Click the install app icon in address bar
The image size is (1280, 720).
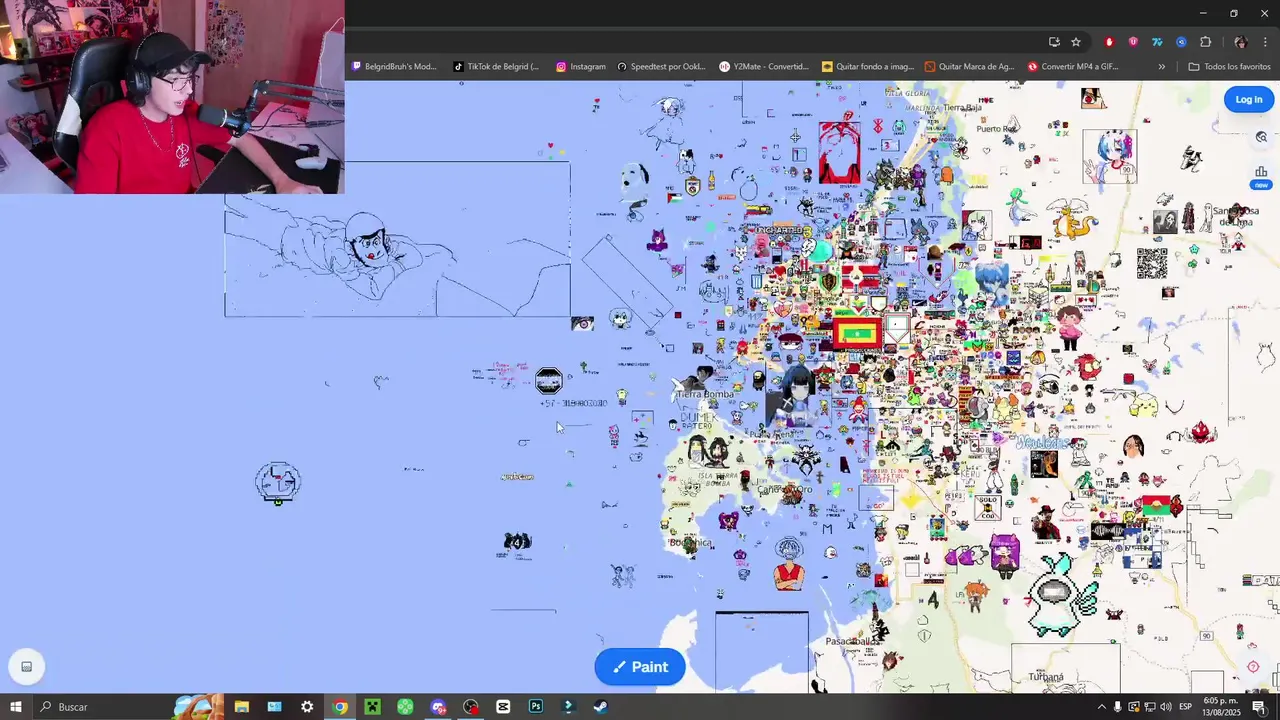pyautogui.click(x=1054, y=42)
